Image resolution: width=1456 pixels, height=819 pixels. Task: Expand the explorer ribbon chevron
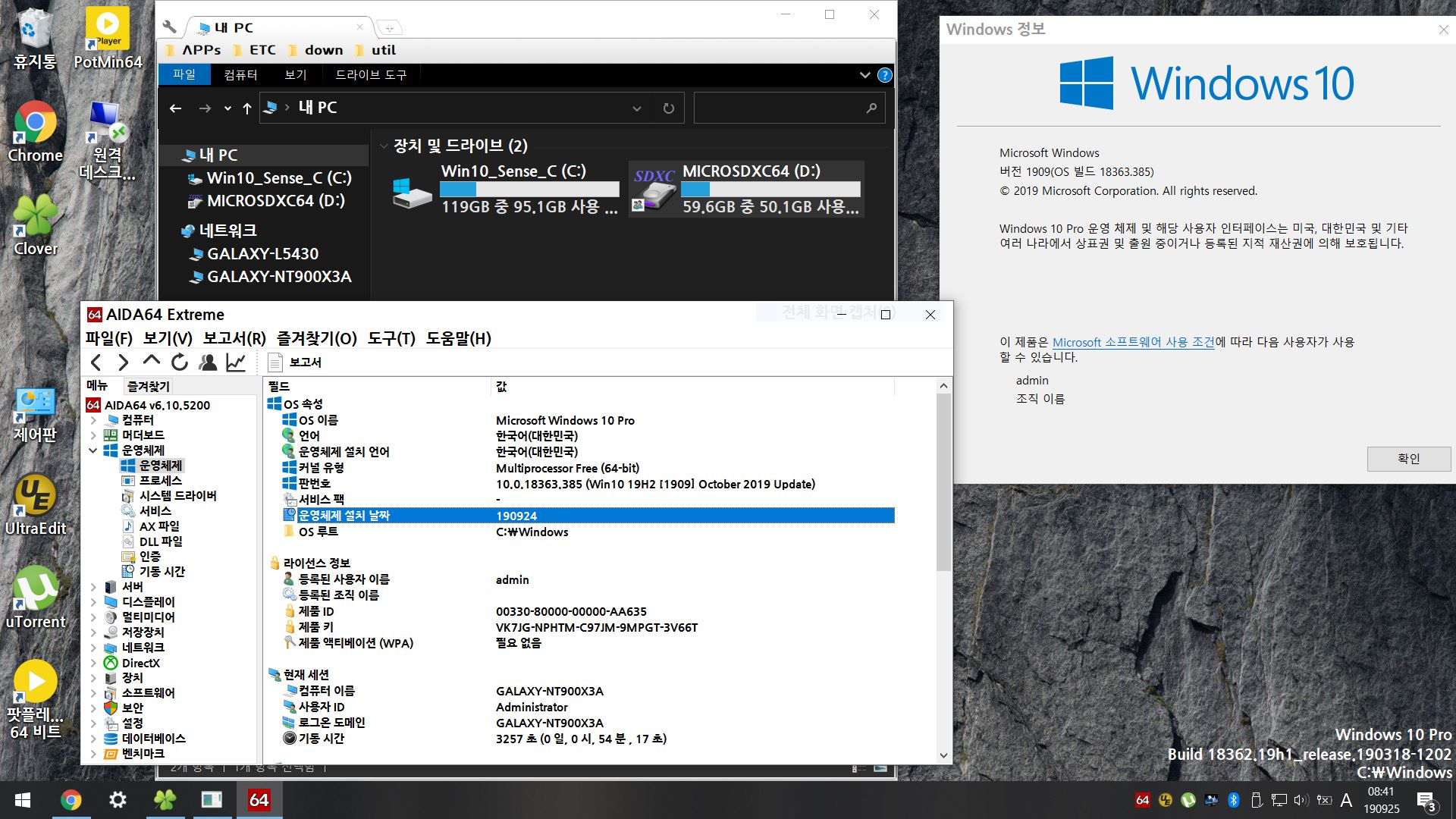[864, 75]
